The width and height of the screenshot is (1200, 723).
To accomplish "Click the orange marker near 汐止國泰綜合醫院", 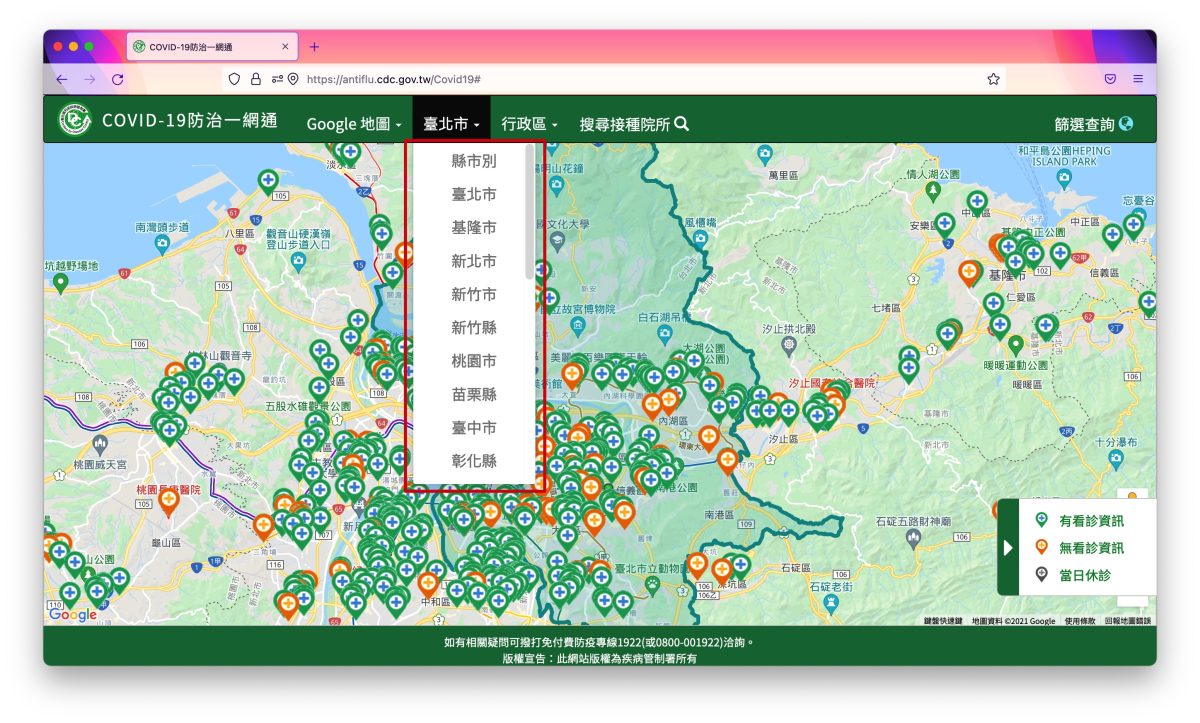I will click(x=835, y=402).
